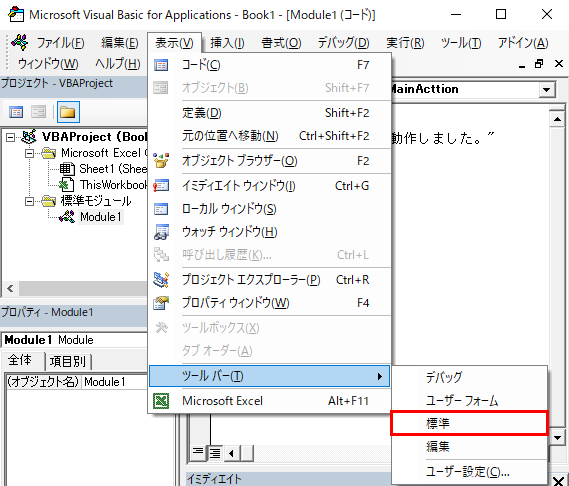Switch to the 全体 properties tab
Viewport: 569px width, 486px height.
click(20, 360)
